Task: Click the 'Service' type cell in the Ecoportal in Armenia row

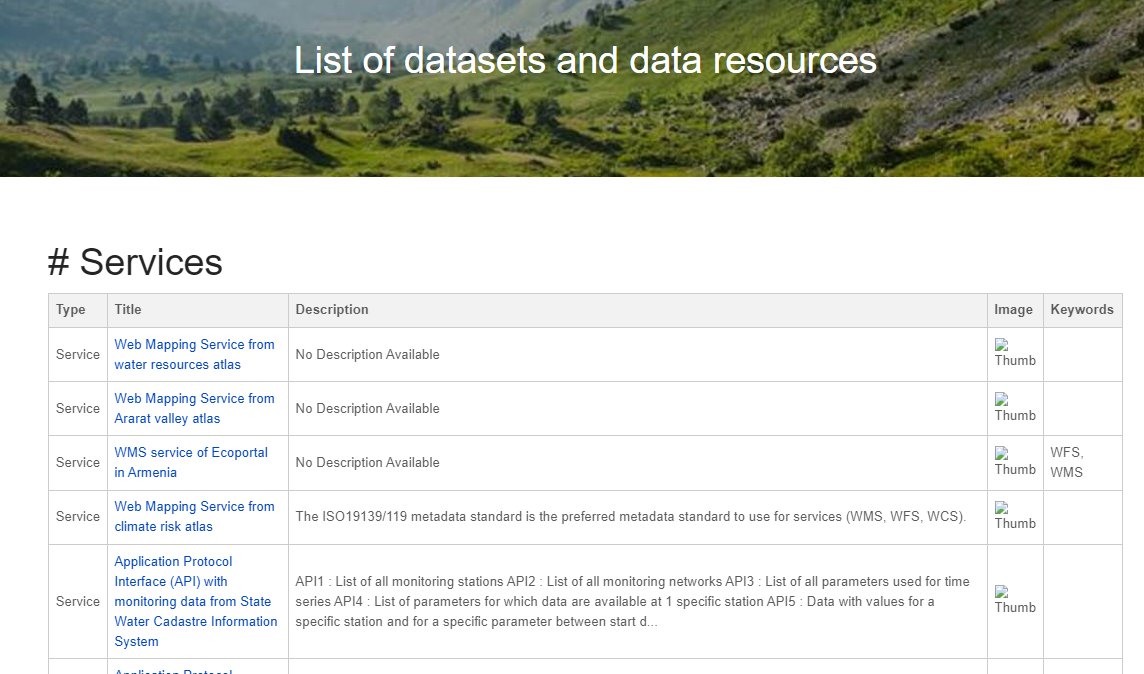Action: 78,462
